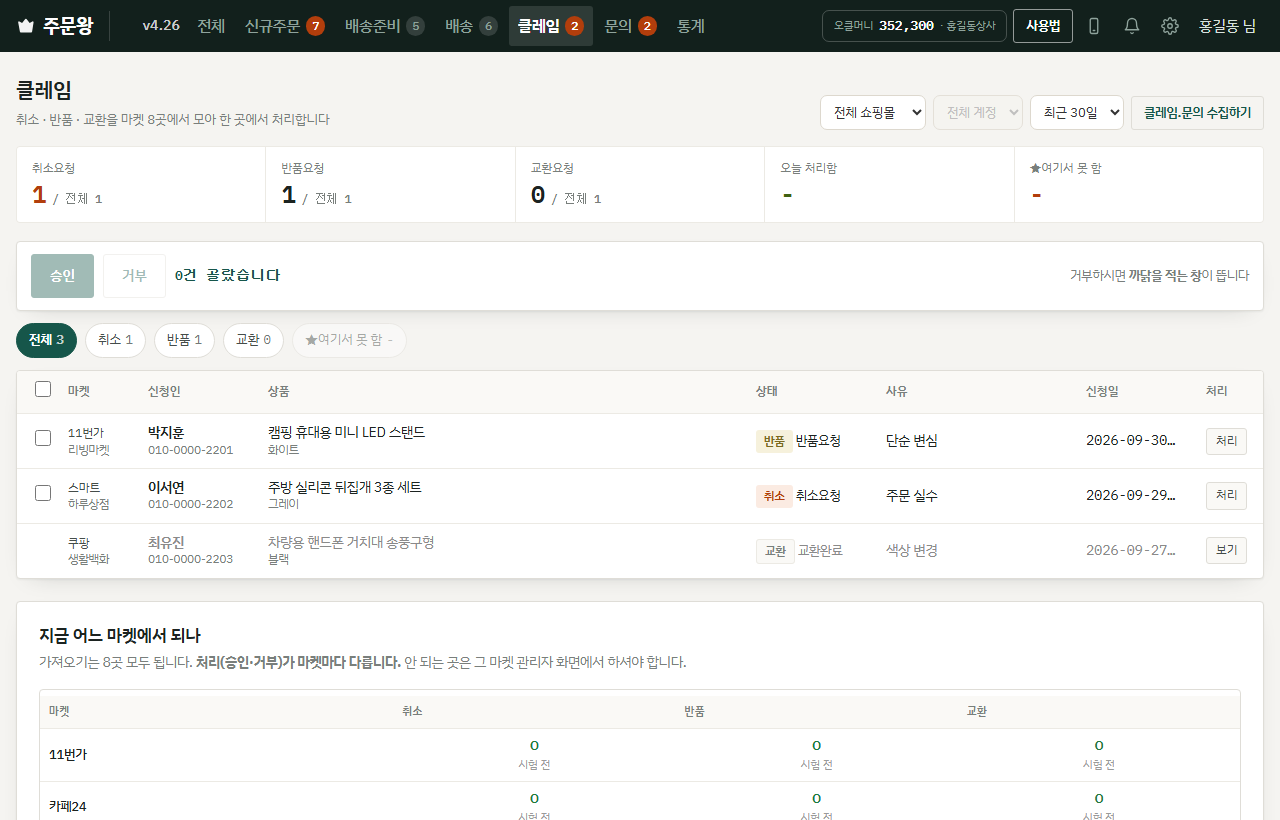Click the 11번가 row in market table
The height and width of the screenshot is (820, 1280).
click(x=640, y=755)
